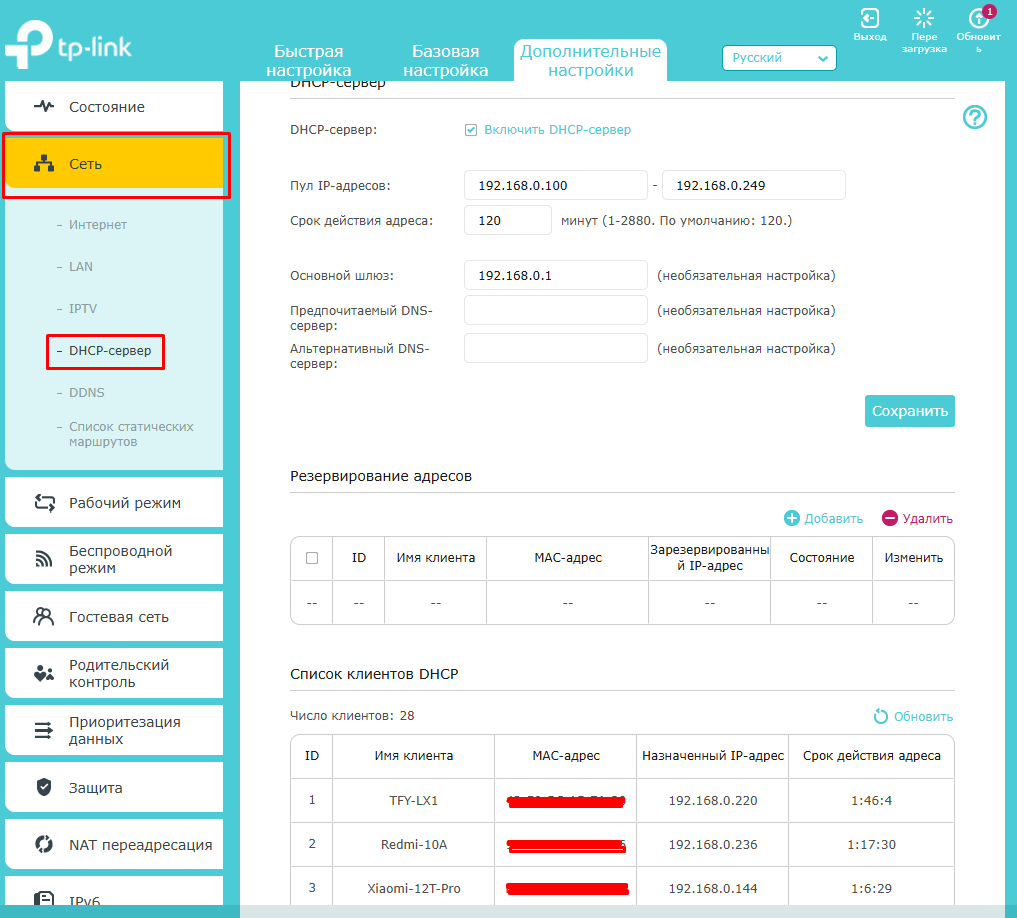Click the Гостевая сеть people icon
Viewport: 1017px width, 918px height.
click(x=44, y=616)
